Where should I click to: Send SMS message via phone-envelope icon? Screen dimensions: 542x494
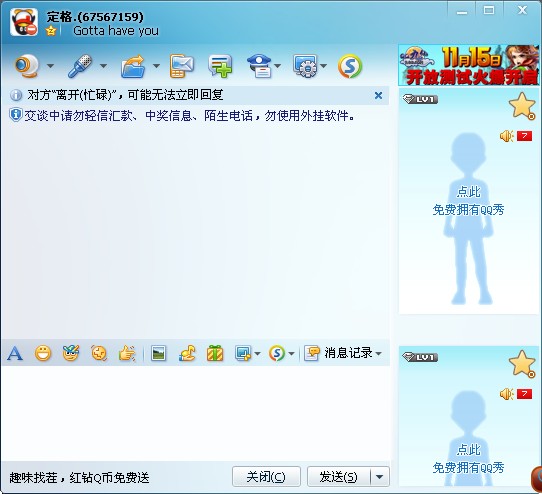pos(181,66)
